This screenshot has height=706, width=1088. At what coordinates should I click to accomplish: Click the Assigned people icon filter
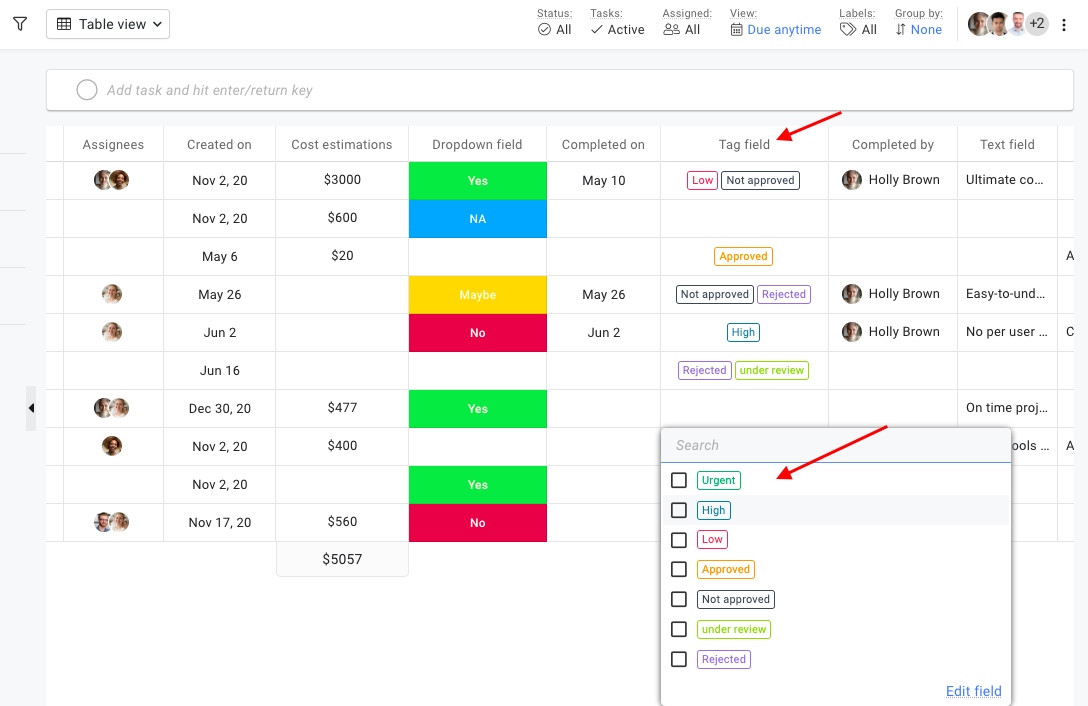pos(671,30)
